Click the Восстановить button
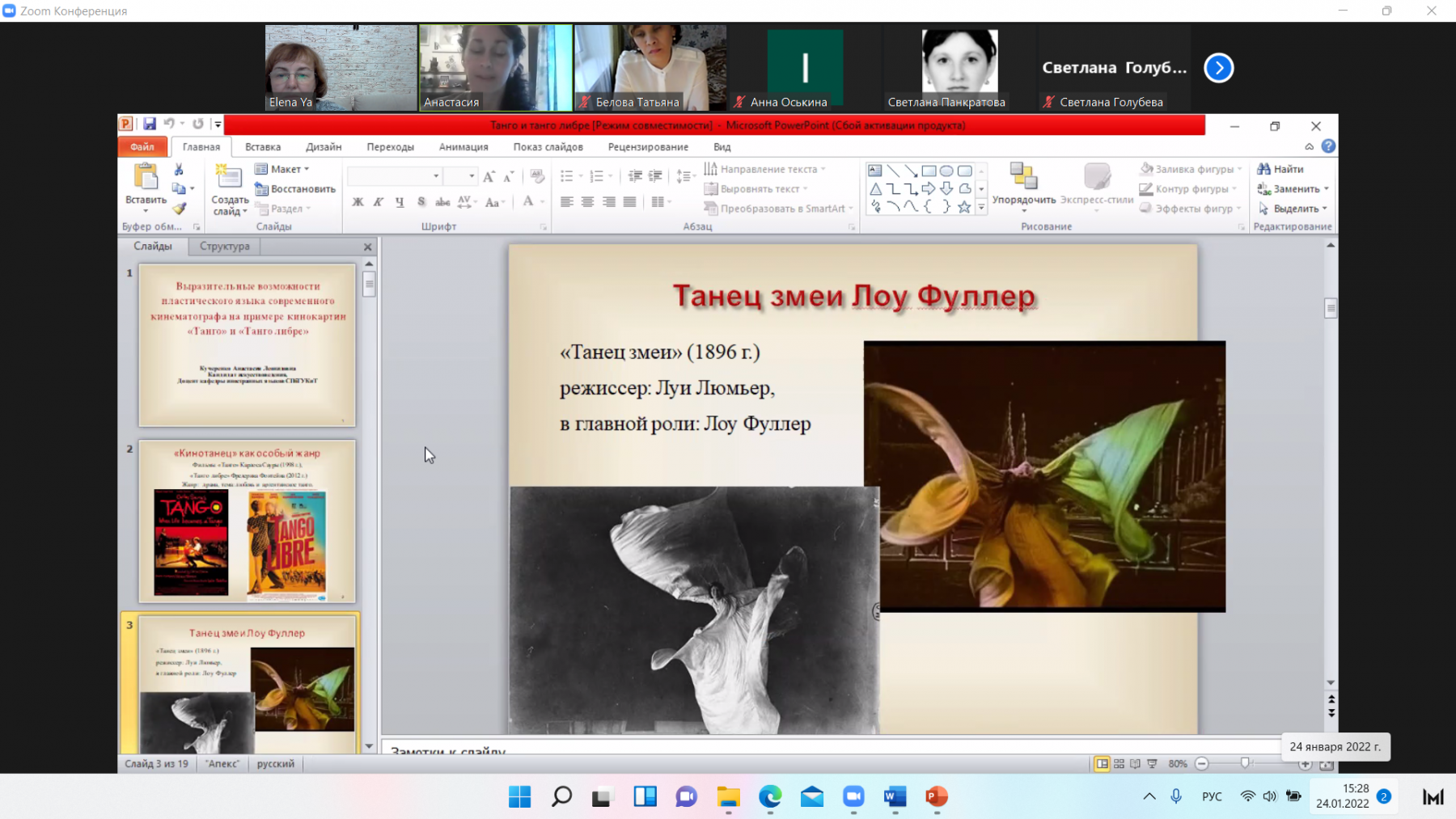 click(x=295, y=189)
